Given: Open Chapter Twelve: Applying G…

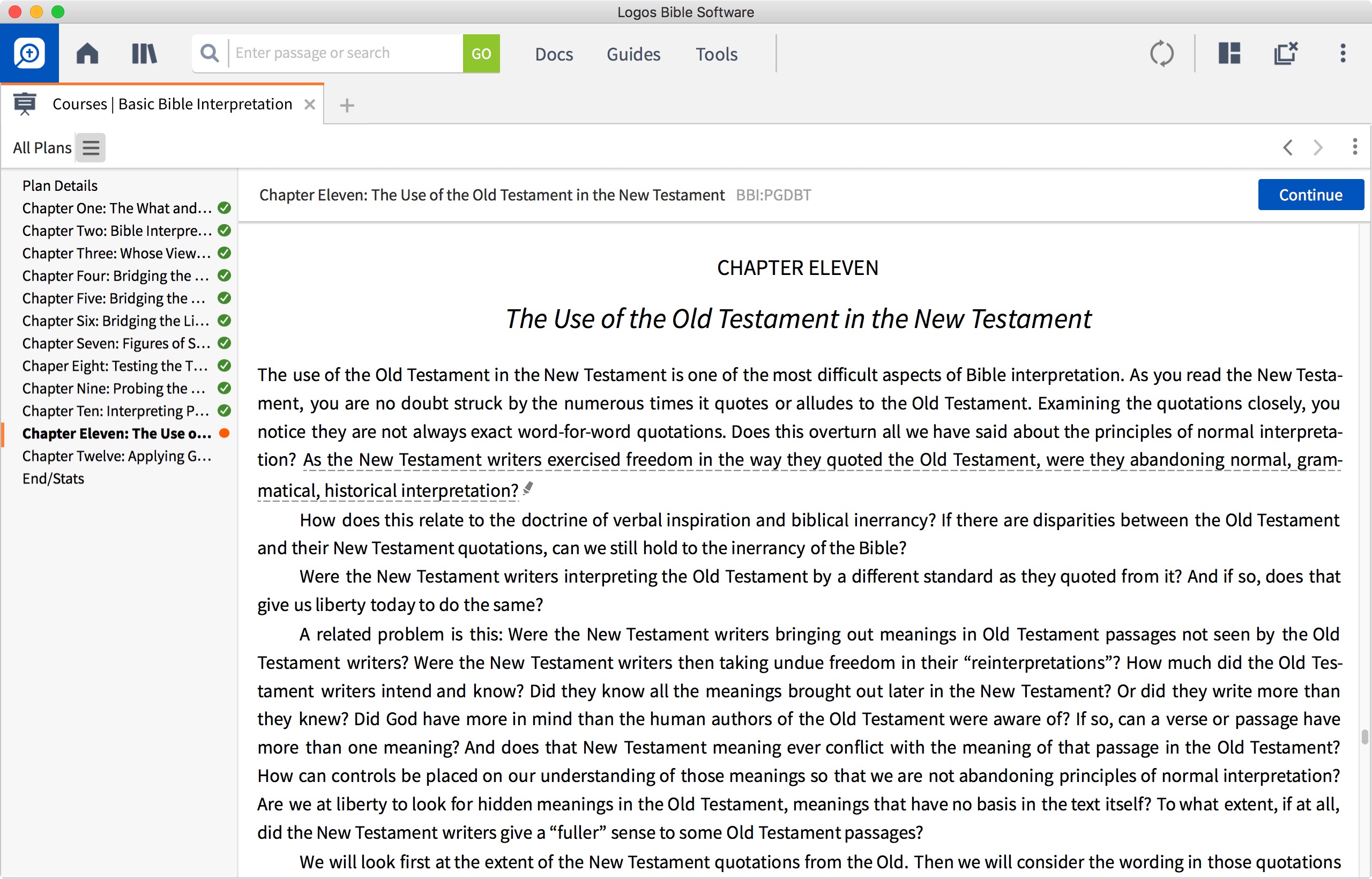Looking at the screenshot, I should [117, 456].
